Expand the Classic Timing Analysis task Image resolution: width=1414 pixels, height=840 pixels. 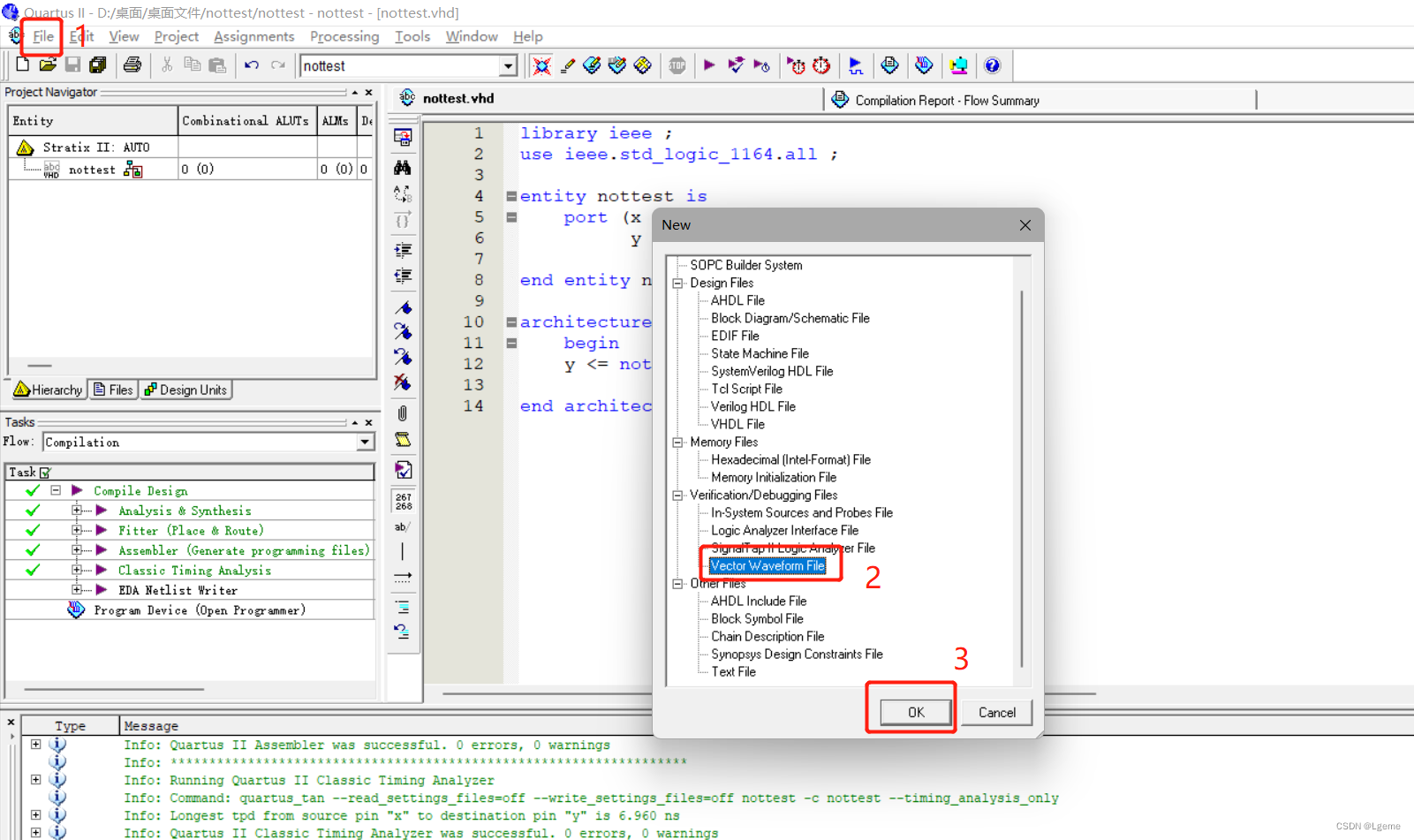click(77, 570)
